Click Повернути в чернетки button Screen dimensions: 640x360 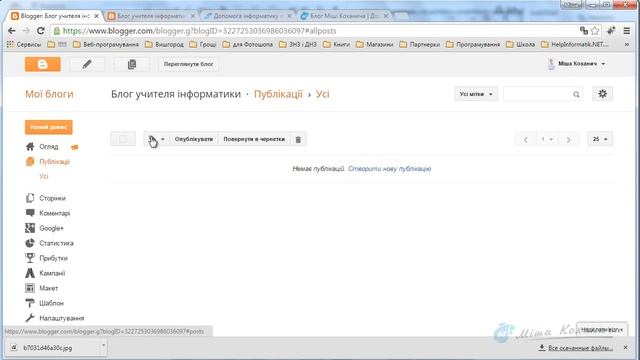(254, 139)
